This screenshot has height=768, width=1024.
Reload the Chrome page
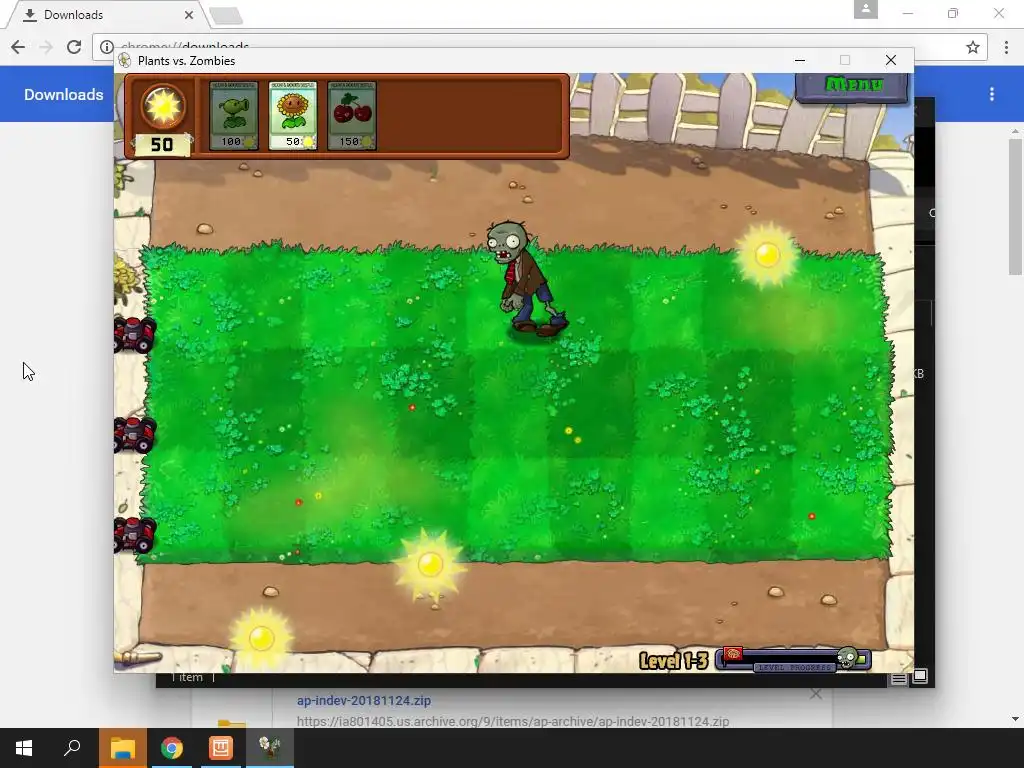pyautogui.click(x=74, y=47)
